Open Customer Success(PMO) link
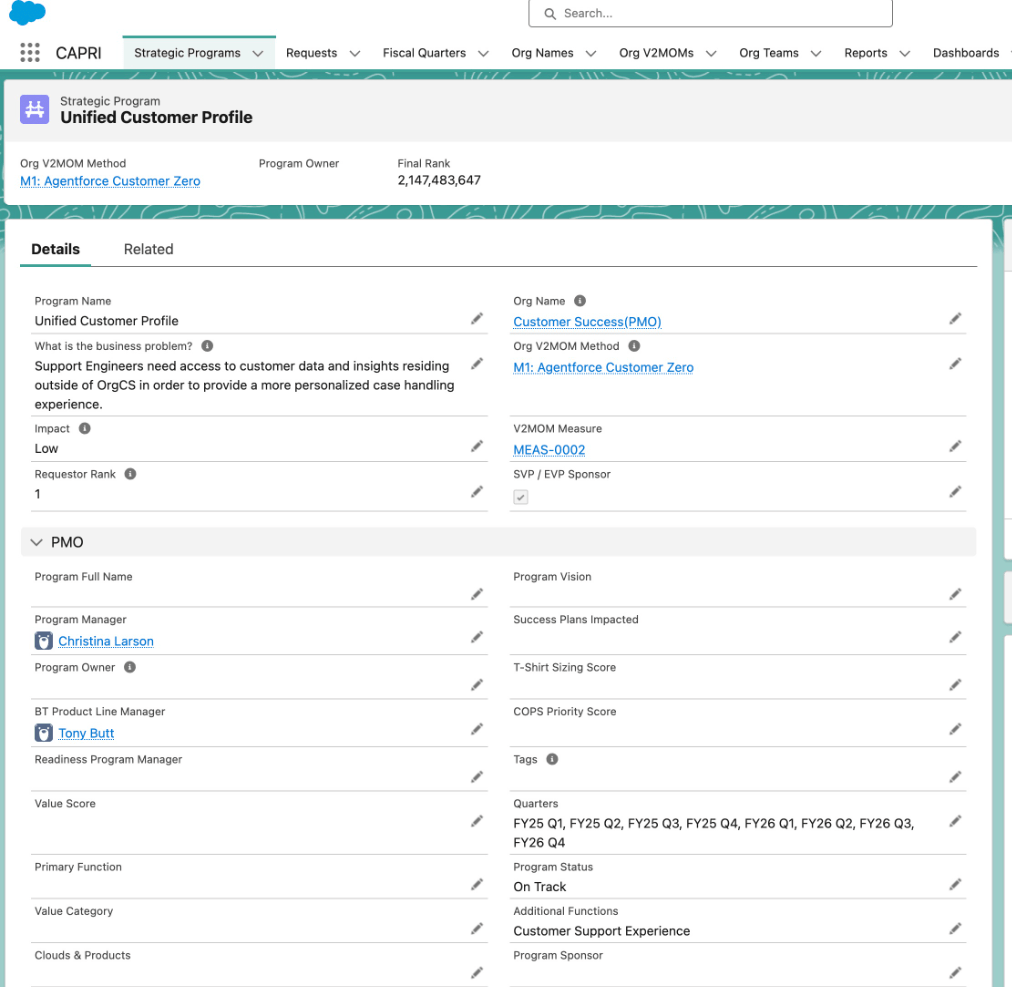This screenshot has height=987, width=1012. (587, 321)
